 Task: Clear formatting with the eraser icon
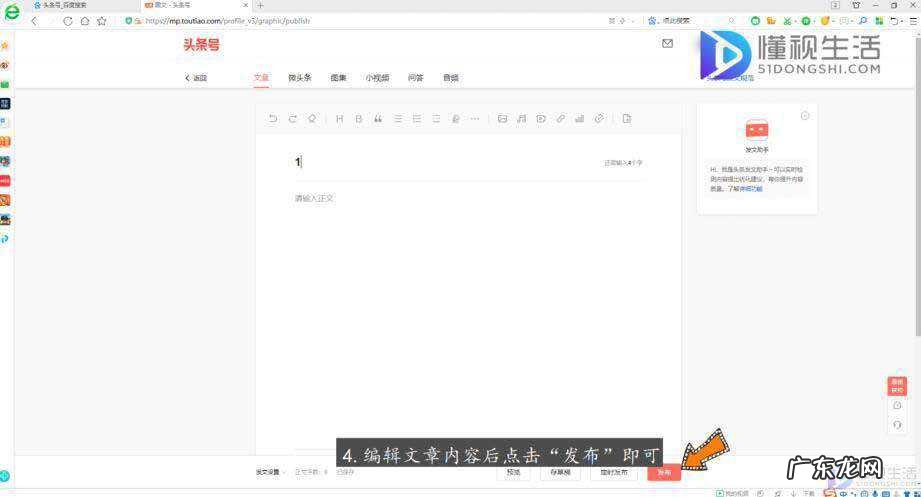(312, 119)
